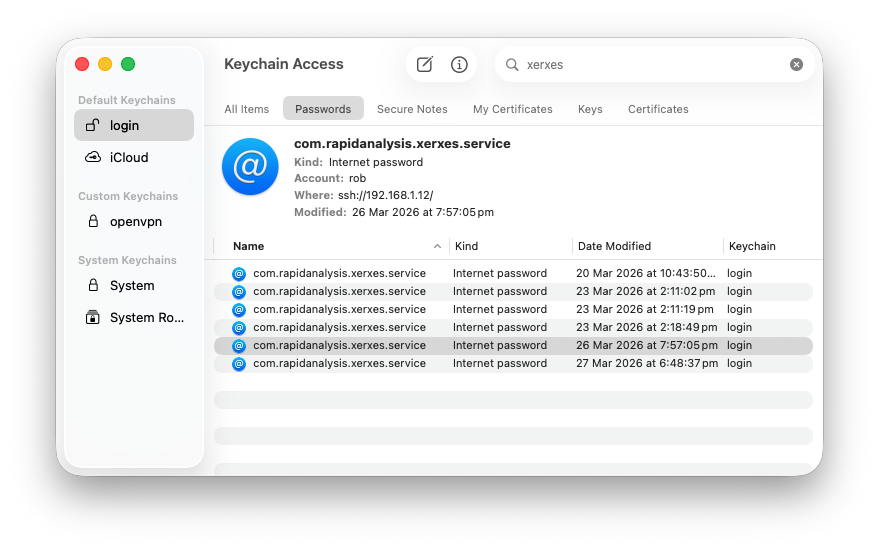This screenshot has height=550, width=879.
Task: Select the entry modified at 2:11:19 pm
Action: (513, 309)
